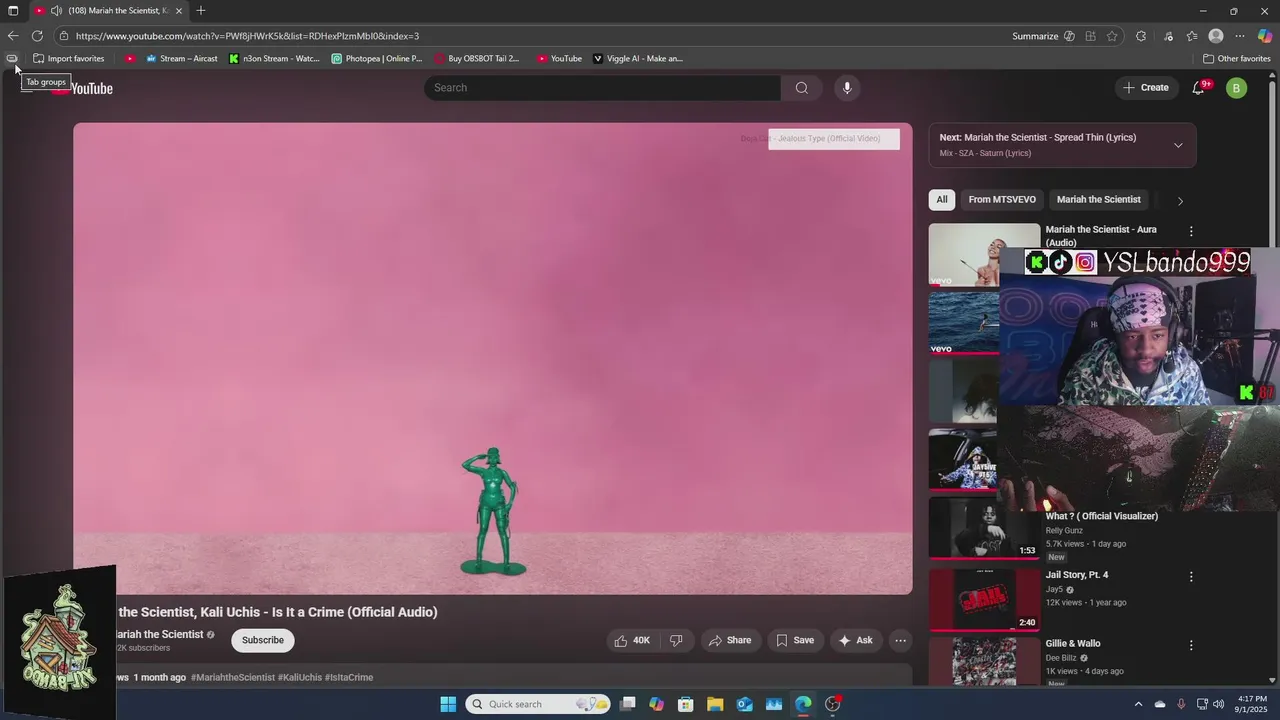Like the video with 40K thumbs up
1280x720 pixels.
[x=631, y=640]
